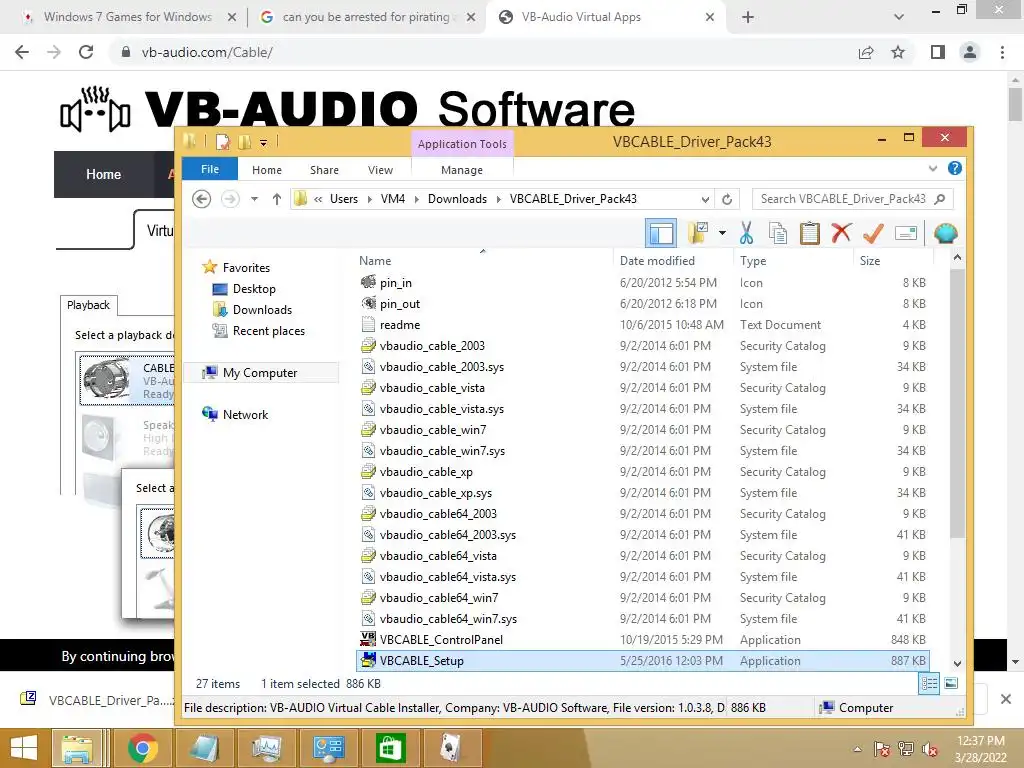Click the folder options icon in Explorer toolbar

(698, 232)
